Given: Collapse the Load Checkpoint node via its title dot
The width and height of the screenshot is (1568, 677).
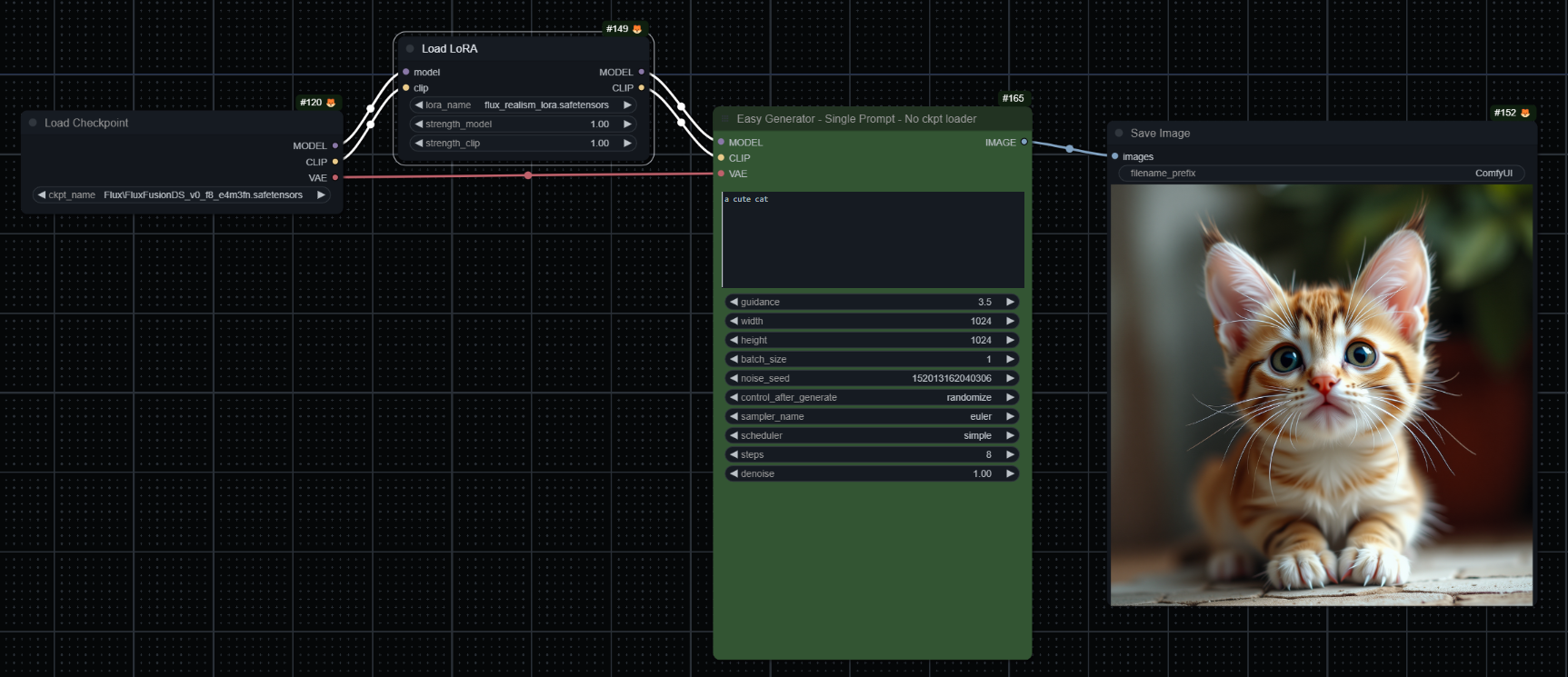Looking at the screenshot, I should pyautogui.click(x=34, y=123).
